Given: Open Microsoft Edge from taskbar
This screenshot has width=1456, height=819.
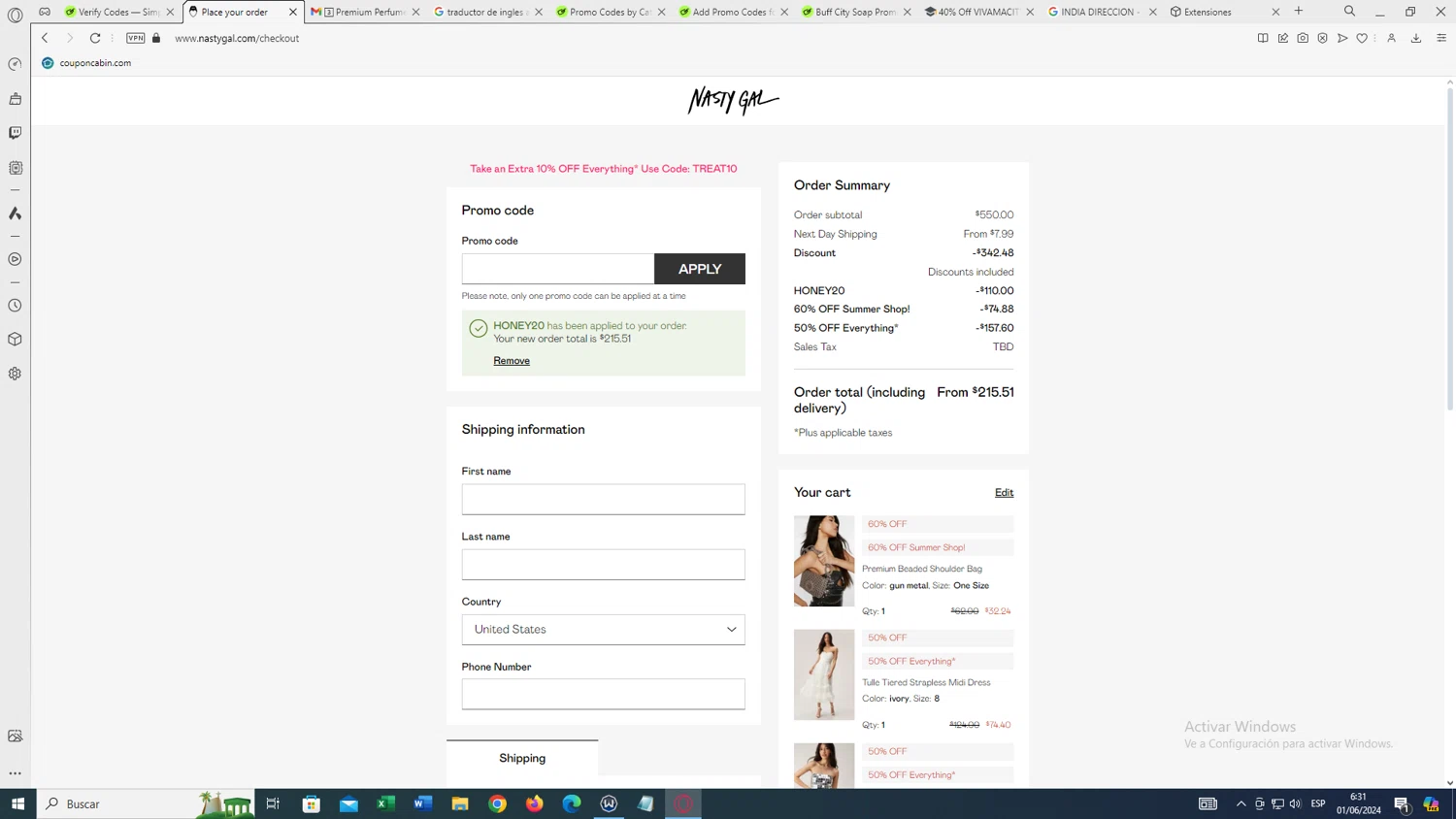Looking at the screenshot, I should tap(572, 803).
